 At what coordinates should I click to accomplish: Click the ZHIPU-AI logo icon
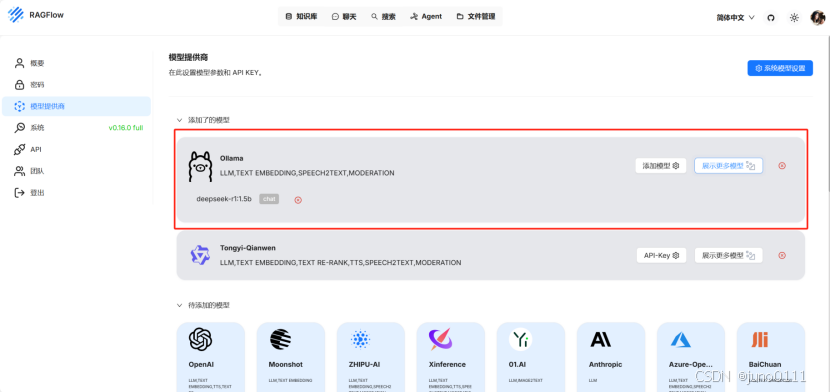point(360,339)
